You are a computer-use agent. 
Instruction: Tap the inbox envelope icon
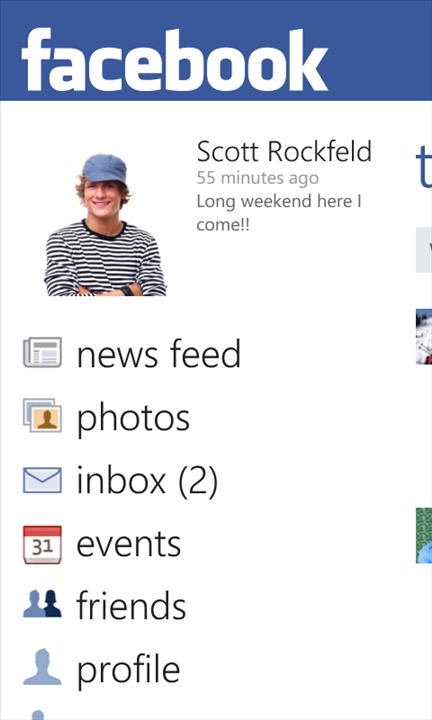point(42,480)
